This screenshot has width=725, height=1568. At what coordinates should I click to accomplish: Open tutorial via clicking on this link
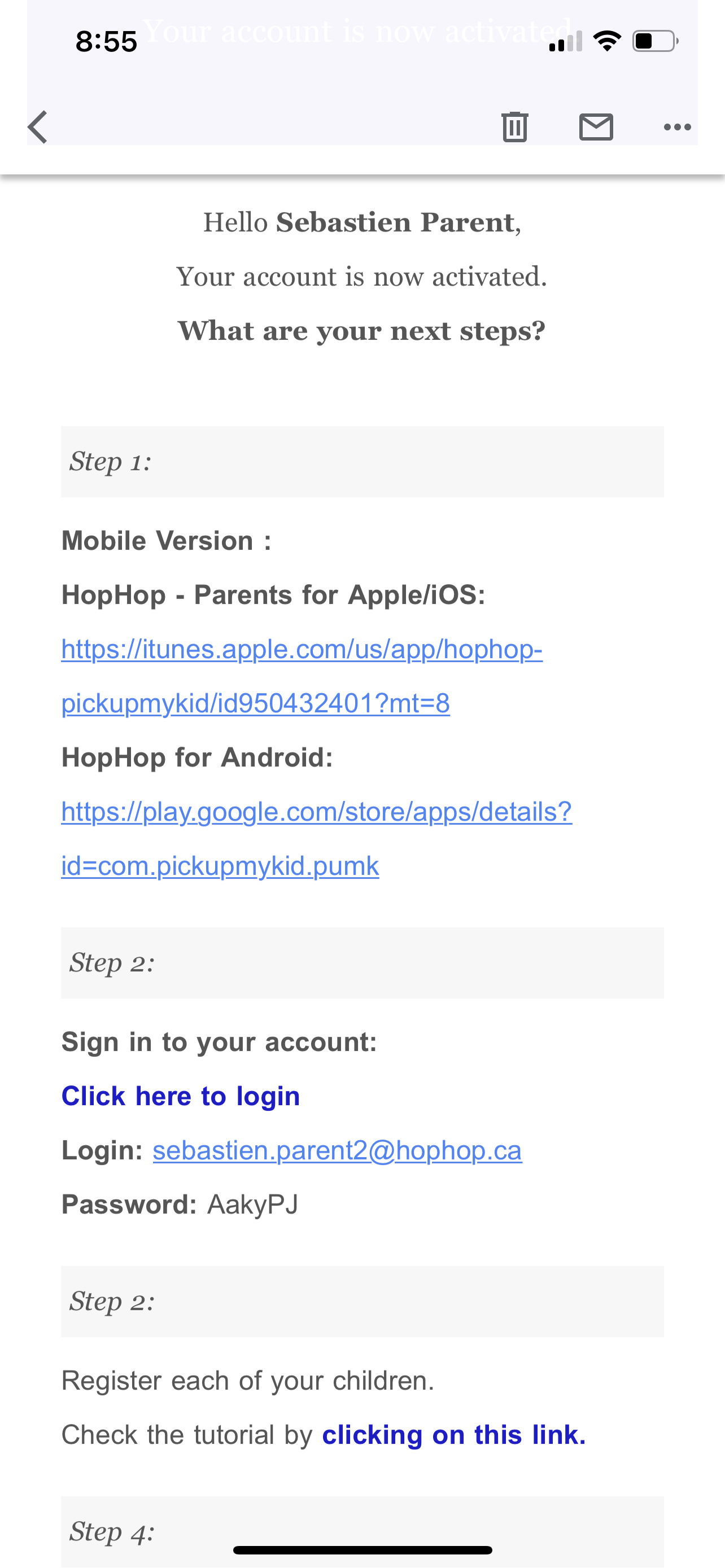coord(453,1434)
